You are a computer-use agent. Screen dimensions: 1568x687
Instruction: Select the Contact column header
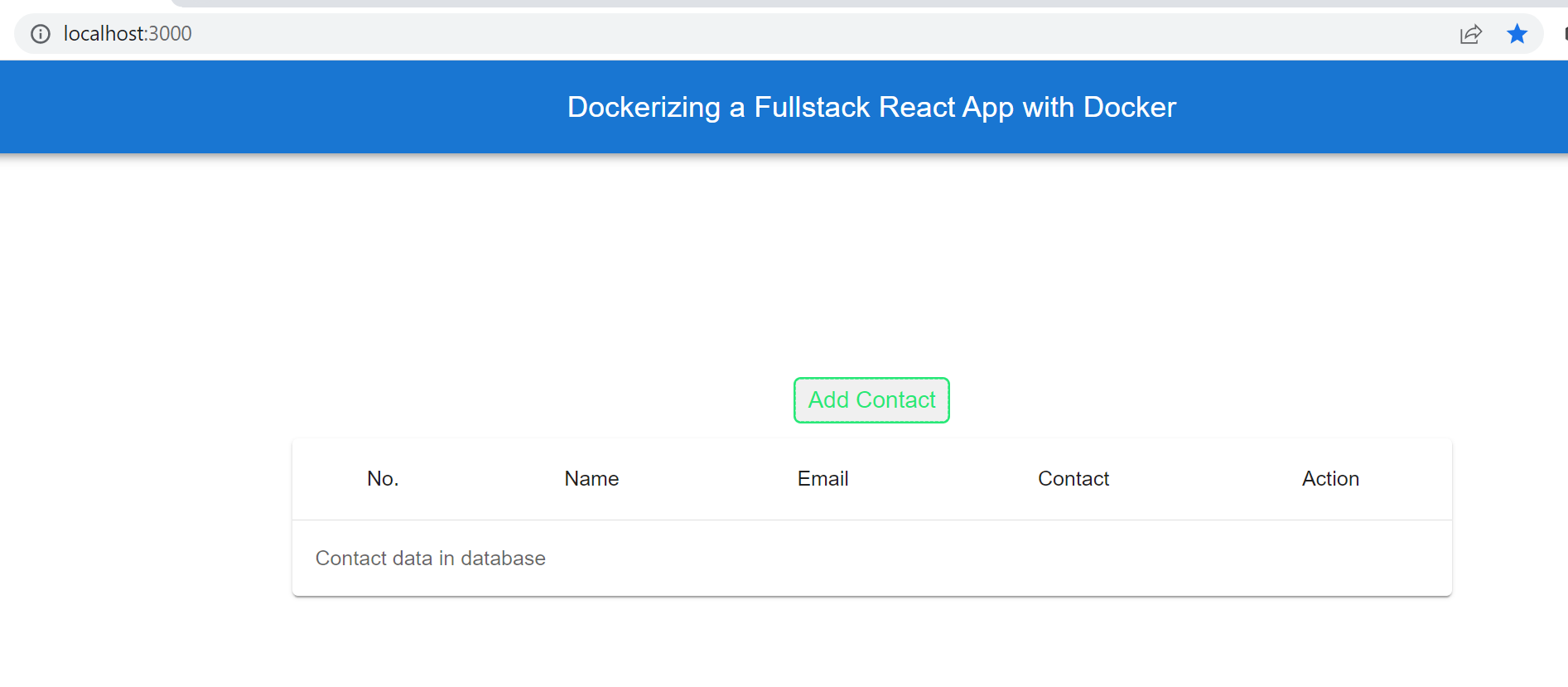click(x=1073, y=479)
